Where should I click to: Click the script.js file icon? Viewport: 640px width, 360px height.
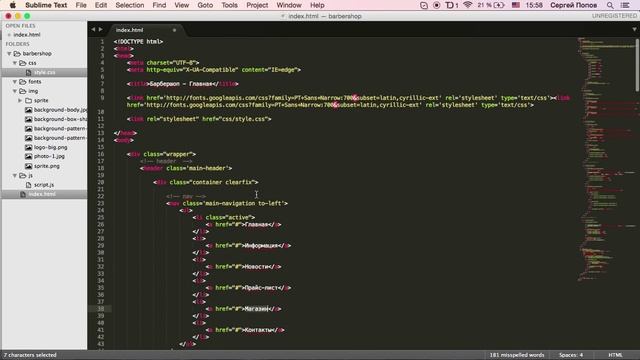tap(28, 185)
